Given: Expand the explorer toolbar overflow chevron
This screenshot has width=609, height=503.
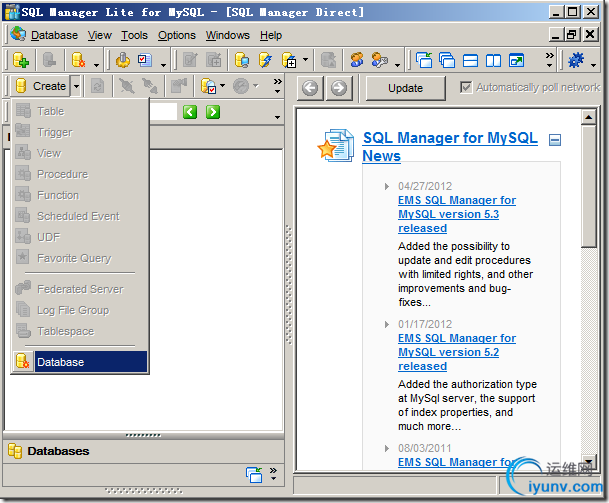Looking at the screenshot, I should tap(277, 86).
